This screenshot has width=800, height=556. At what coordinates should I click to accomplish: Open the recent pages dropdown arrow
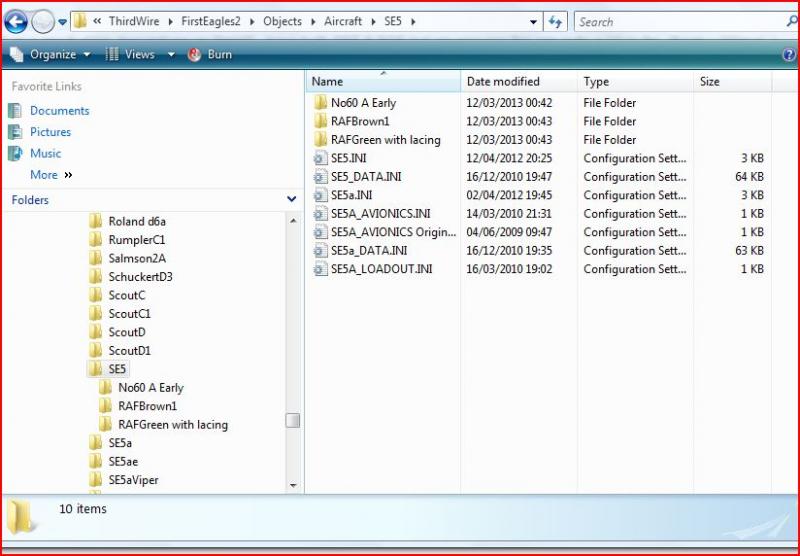[x=62, y=22]
